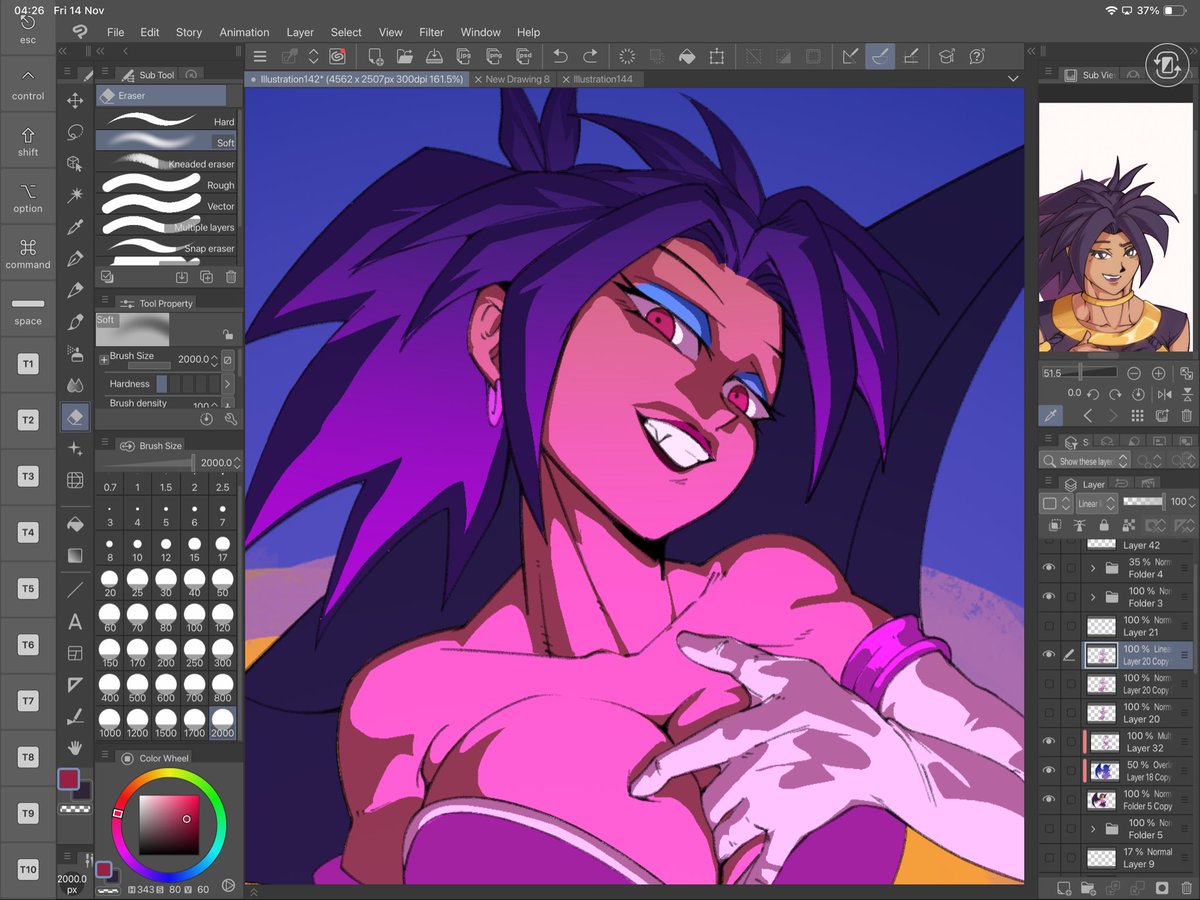
Task: Toggle Lock Layer padlock icon in Layer panel
Action: click(x=1103, y=526)
